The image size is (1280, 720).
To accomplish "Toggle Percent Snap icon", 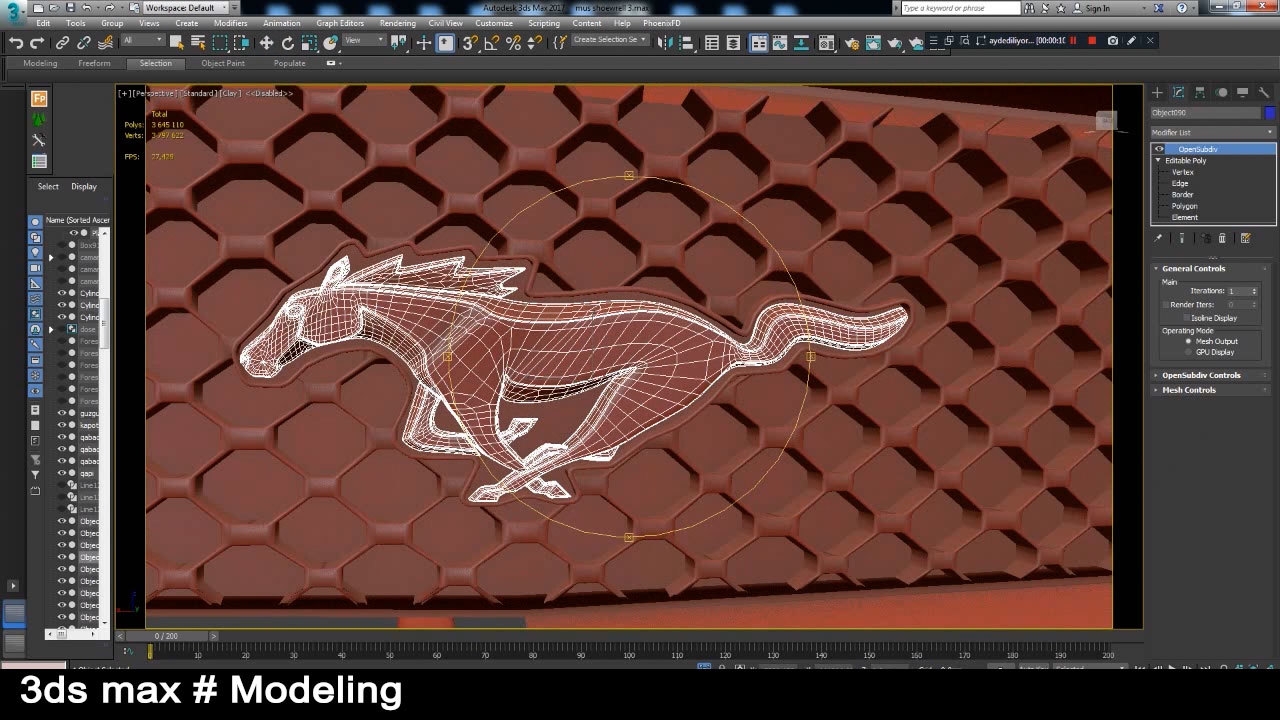I will tap(513, 43).
